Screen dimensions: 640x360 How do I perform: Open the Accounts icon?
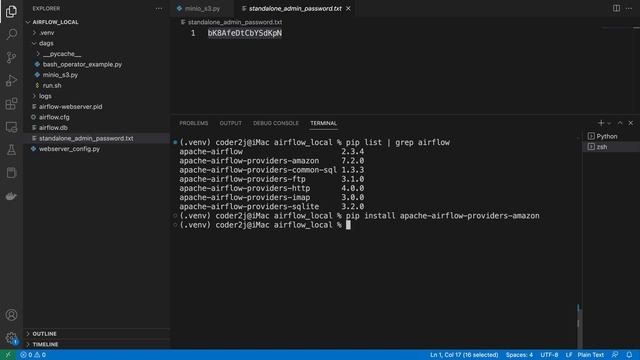pyautogui.click(x=11, y=315)
